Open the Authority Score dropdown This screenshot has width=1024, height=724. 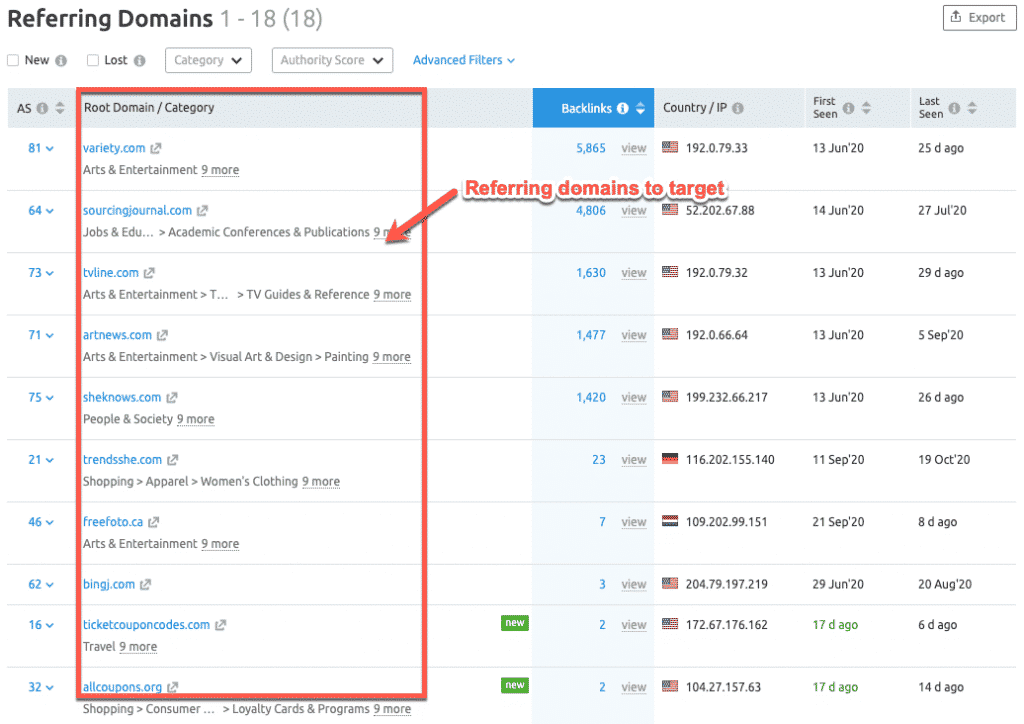pos(332,61)
